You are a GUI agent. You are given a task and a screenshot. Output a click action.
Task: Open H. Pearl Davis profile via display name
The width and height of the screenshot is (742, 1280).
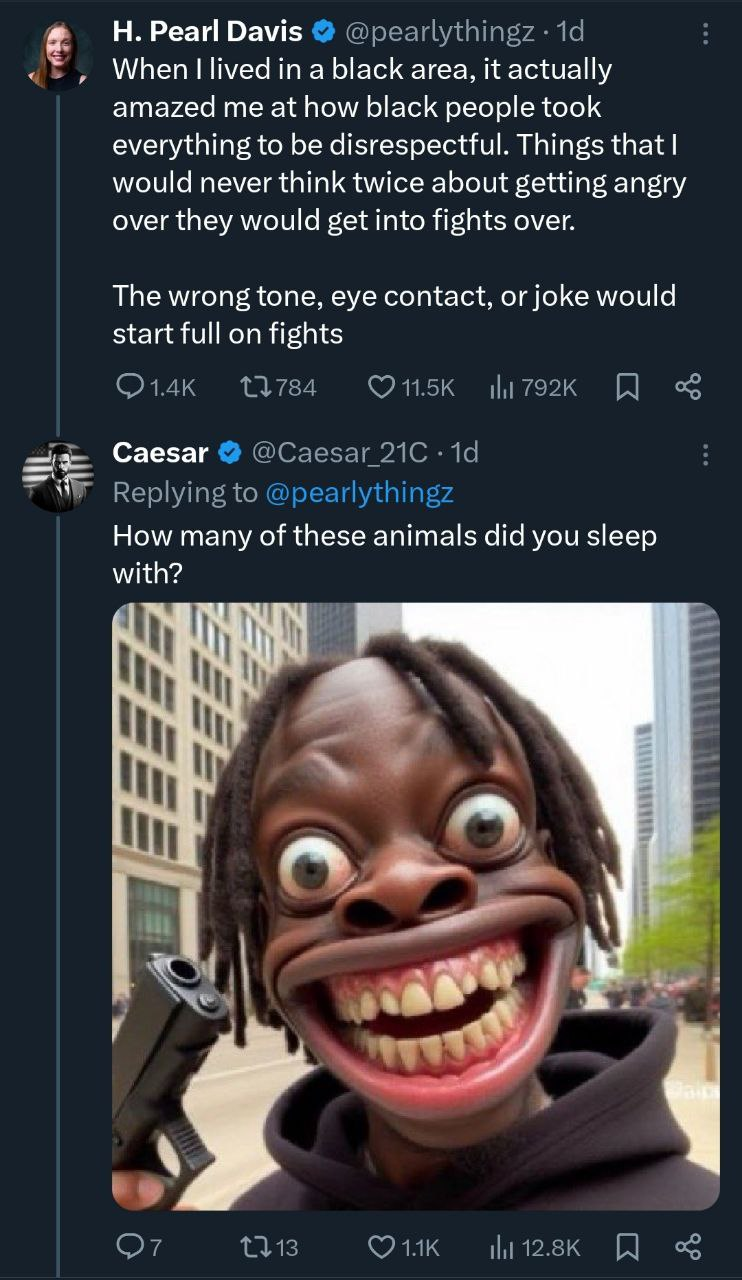point(207,32)
